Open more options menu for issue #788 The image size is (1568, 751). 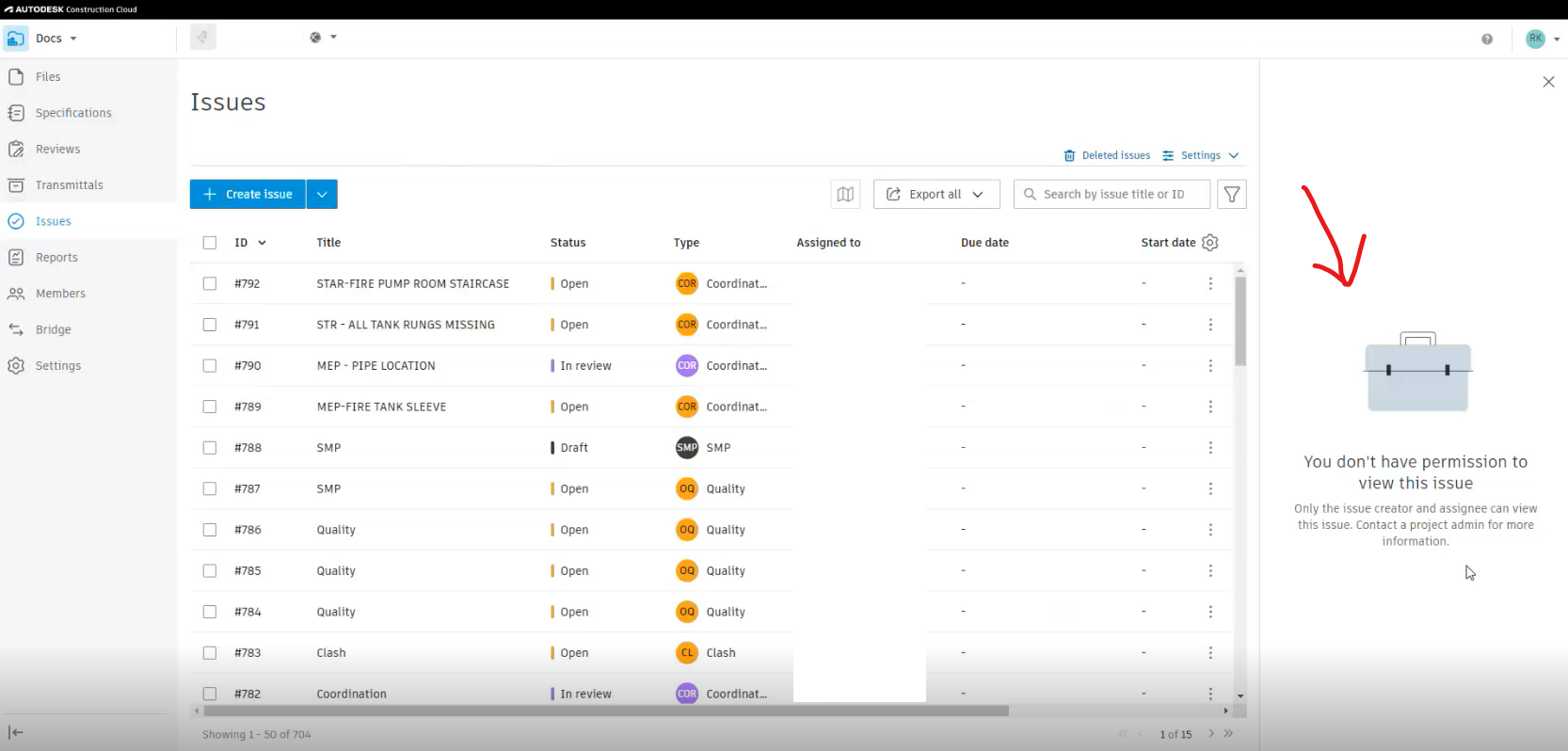(1210, 447)
